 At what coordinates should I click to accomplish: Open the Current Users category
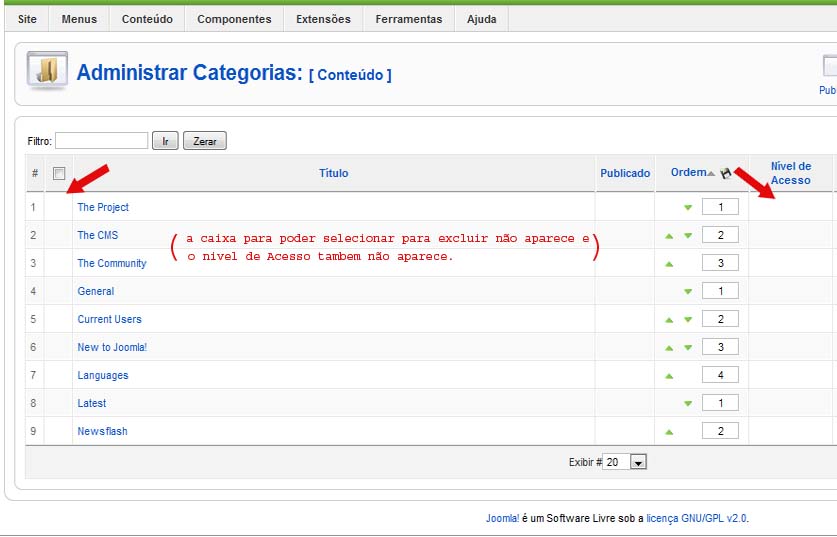click(x=109, y=319)
